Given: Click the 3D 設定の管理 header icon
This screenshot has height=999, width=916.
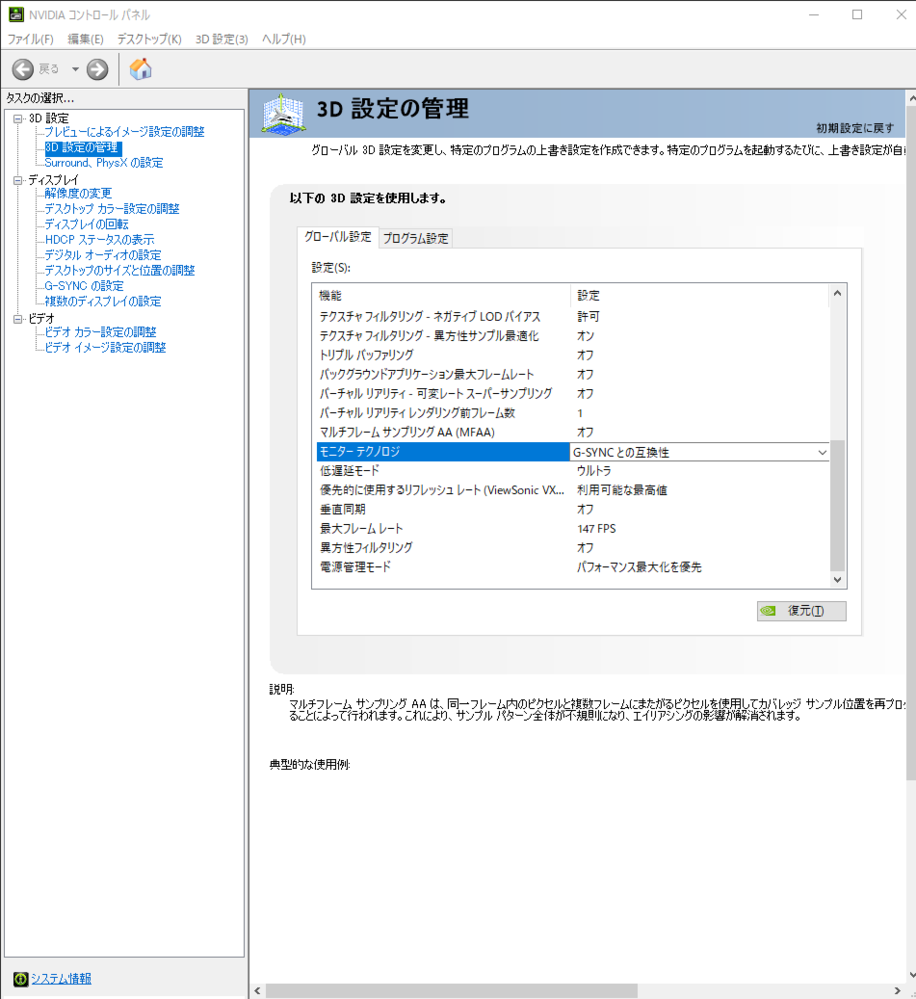Looking at the screenshot, I should (x=283, y=115).
